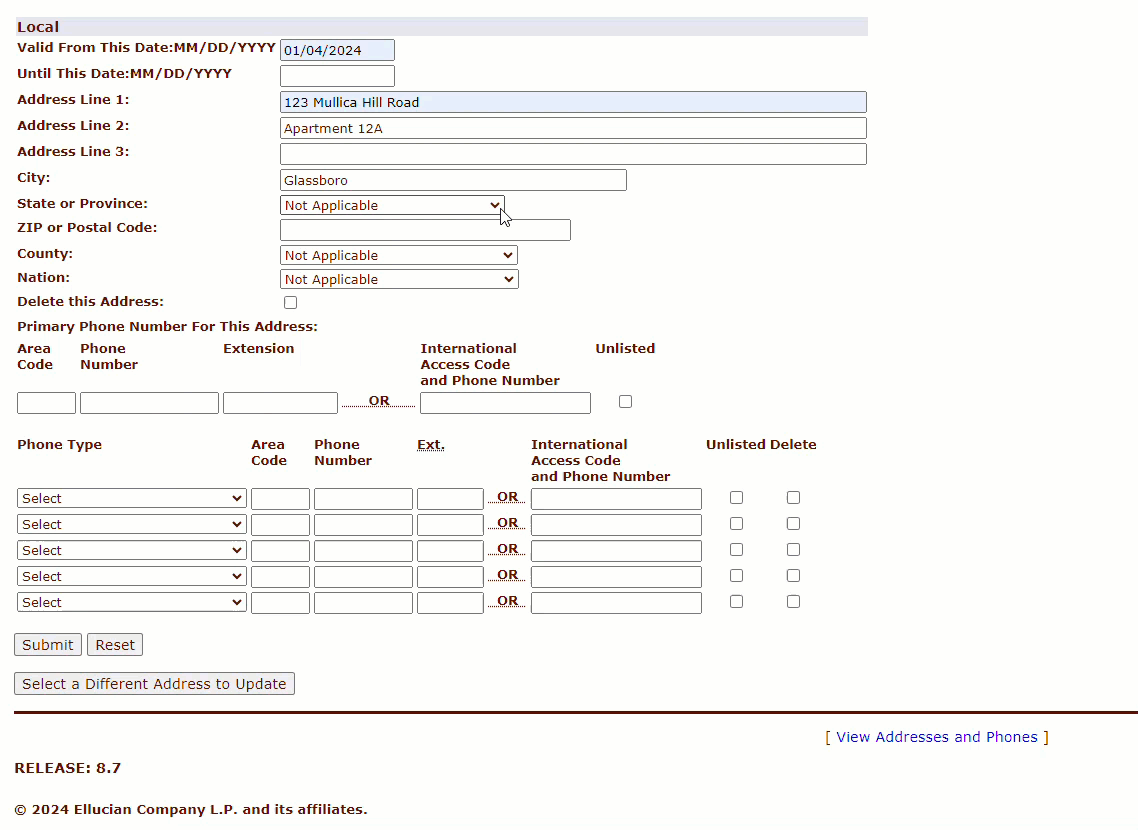Choose a type in first Phone Type dropdown
This screenshot has height=830, width=1138.
pyautogui.click(x=131, y=499)
